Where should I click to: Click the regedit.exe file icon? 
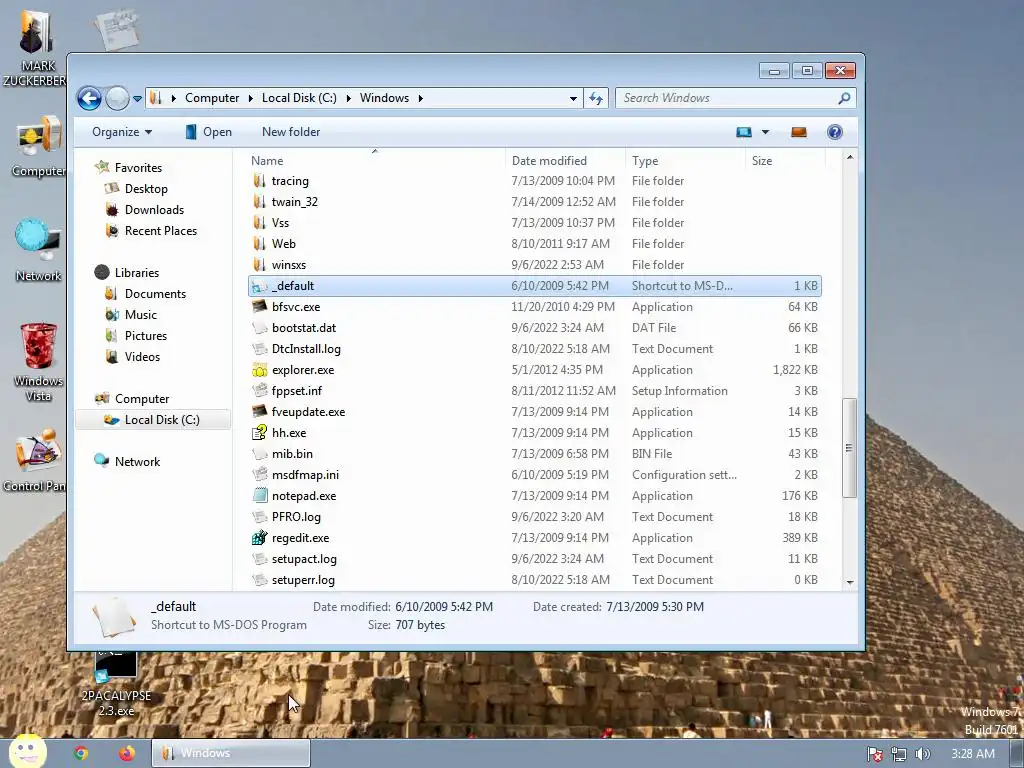tap(259, 537)
